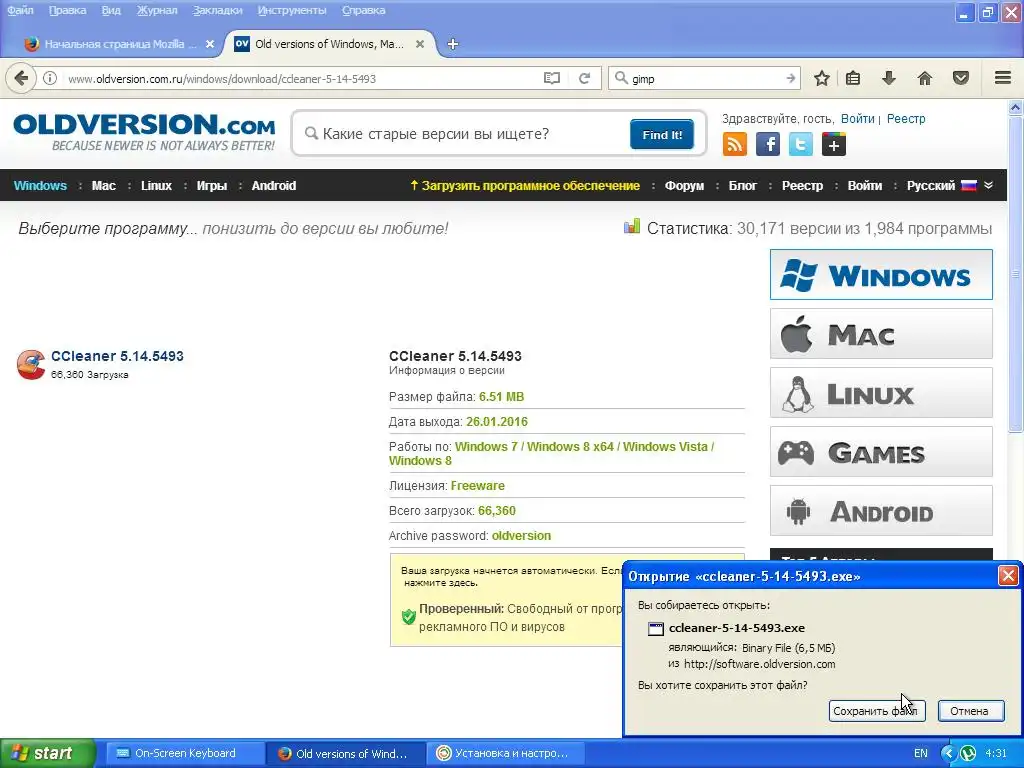
Task: Click the search go arrow next to gimp
Action: [x=791, y=78]
